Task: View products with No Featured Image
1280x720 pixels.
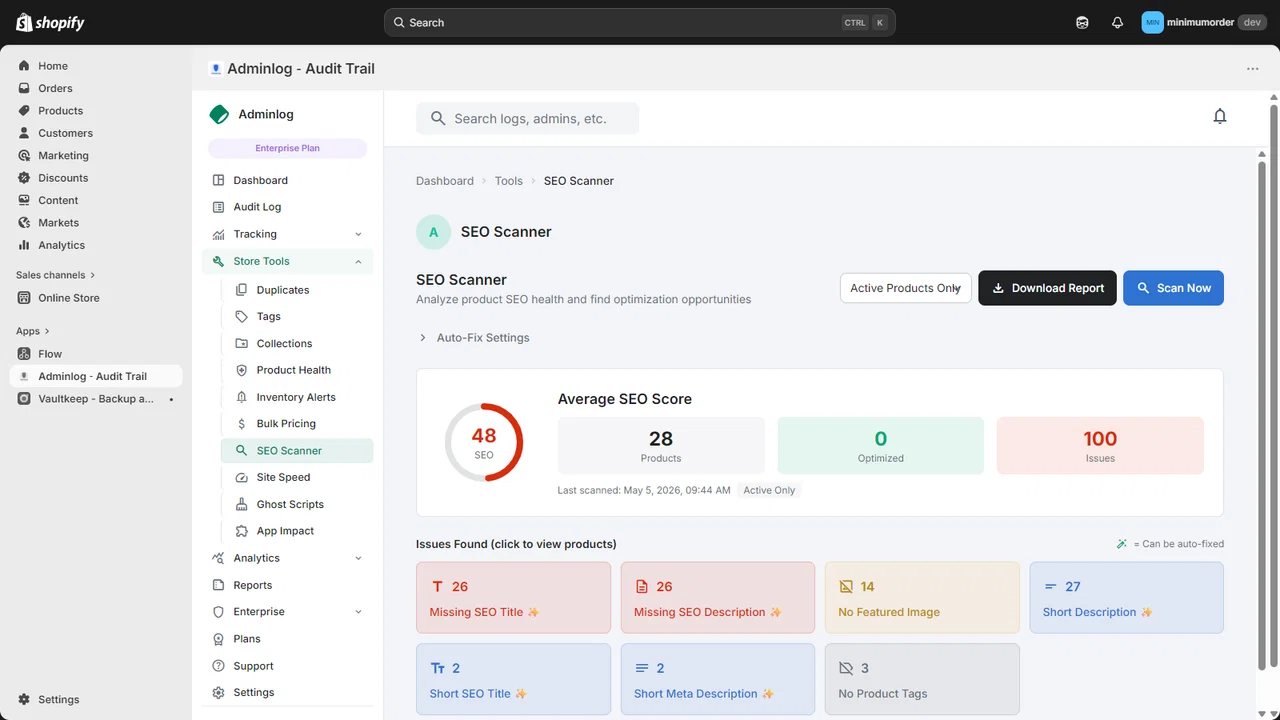Action: click(x=922, y=597)
